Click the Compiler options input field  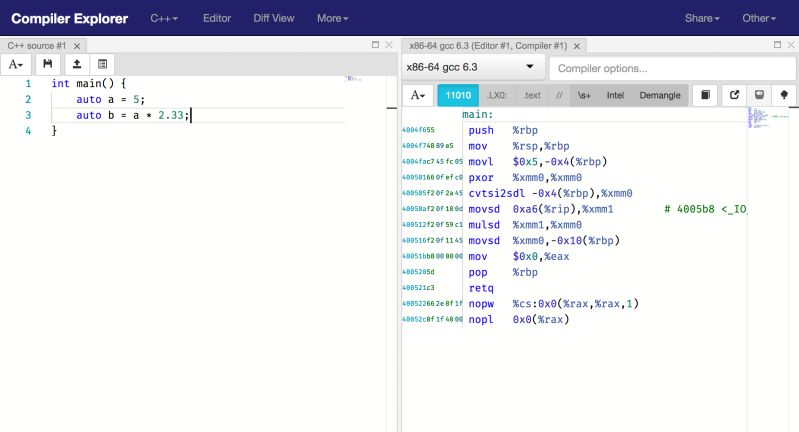pyautogui.click(x=673, y=68)
